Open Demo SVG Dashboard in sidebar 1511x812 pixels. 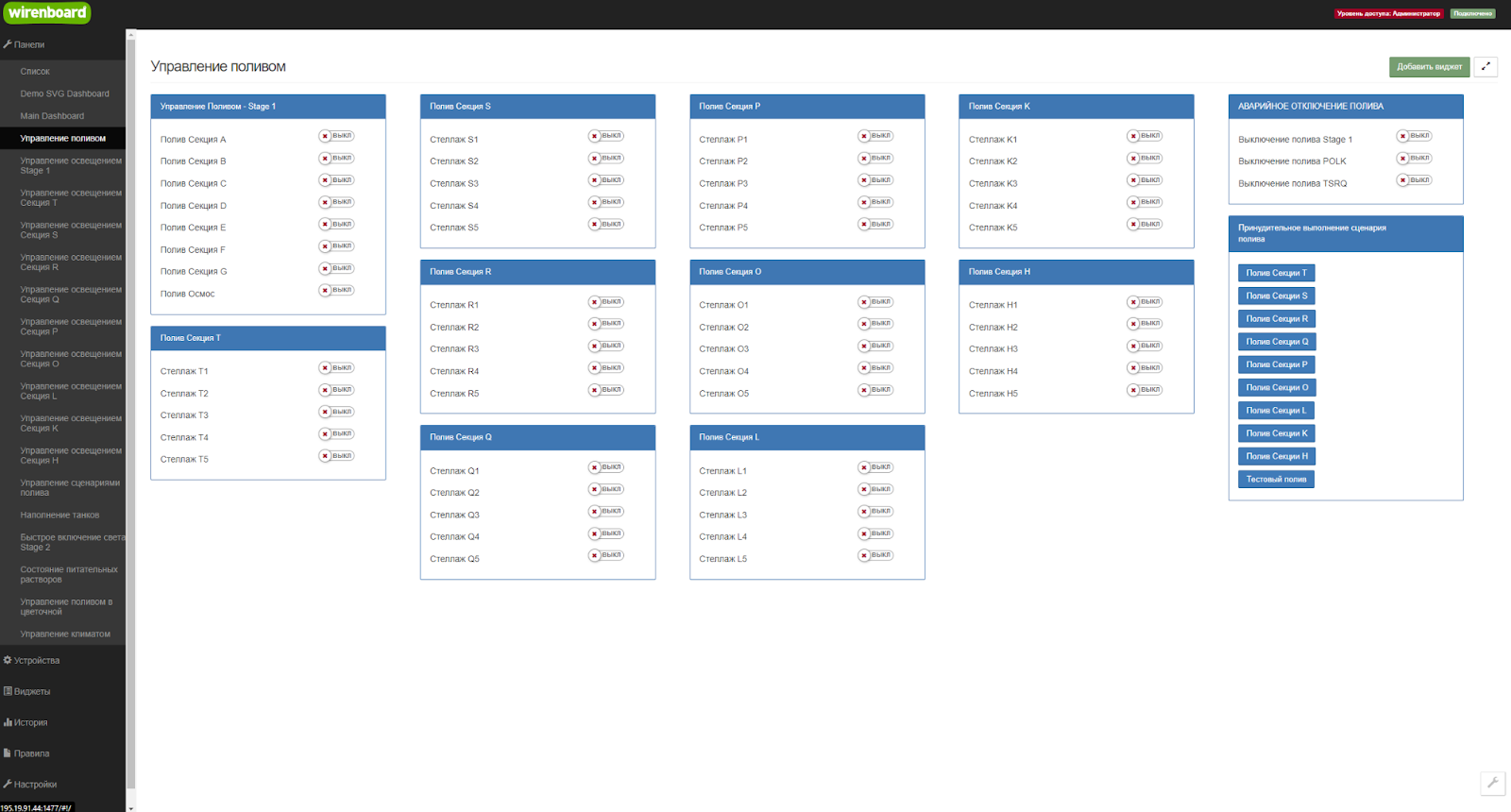(x=62, y=93)
